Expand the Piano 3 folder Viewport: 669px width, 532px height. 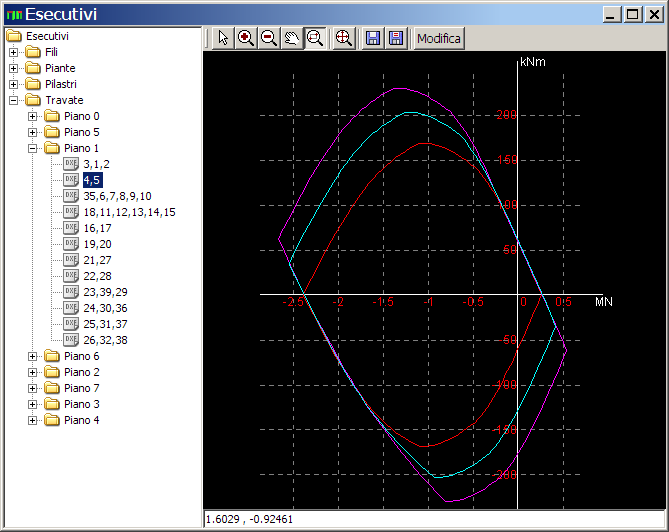click(x=32, y=404)
